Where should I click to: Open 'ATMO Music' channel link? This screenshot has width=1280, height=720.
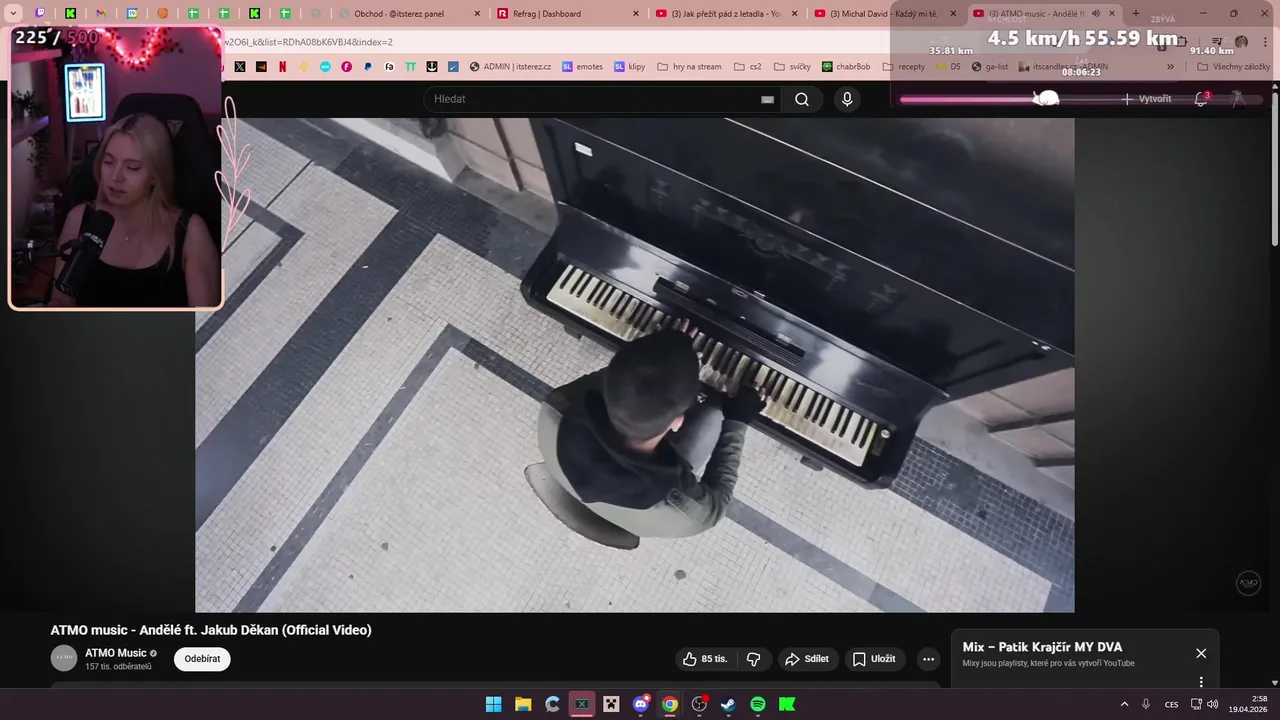[x=115, y=653]
